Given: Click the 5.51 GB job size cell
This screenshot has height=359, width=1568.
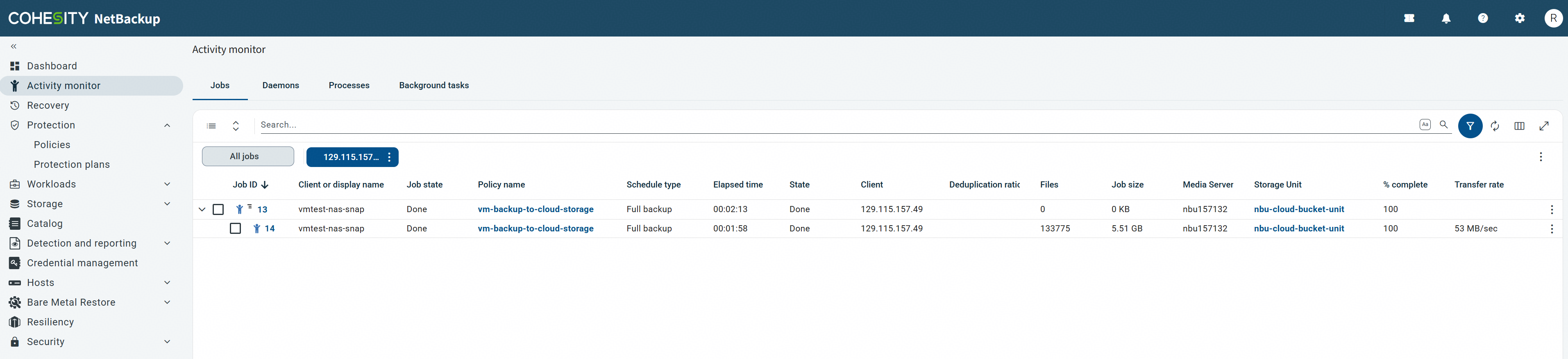Looking at the screenshot, I should [x=1127, y=229].
